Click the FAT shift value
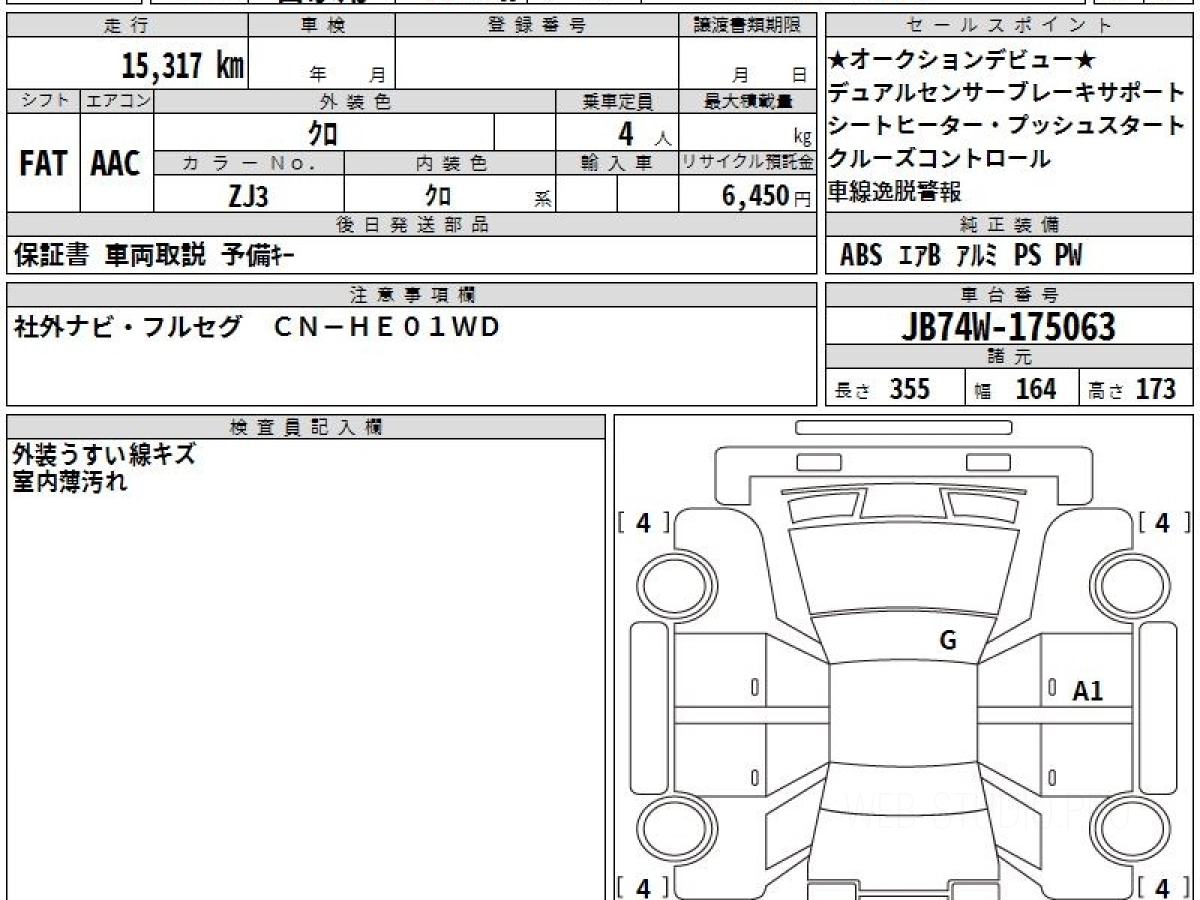The width and height of the screenshot is (1200, 900). (43, 164)
